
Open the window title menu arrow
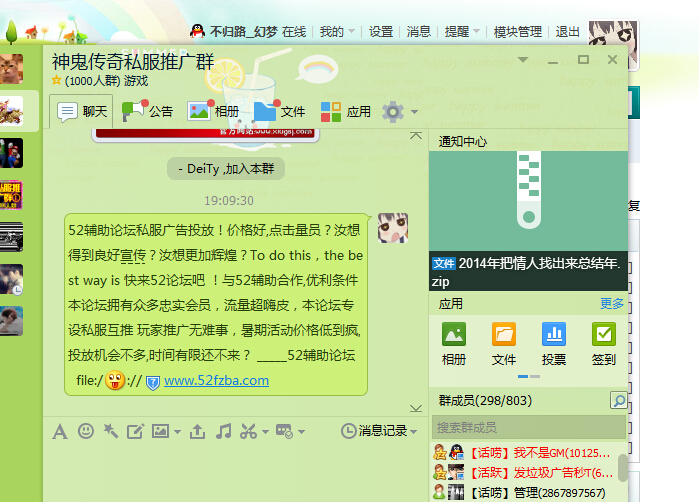point(523,59)
